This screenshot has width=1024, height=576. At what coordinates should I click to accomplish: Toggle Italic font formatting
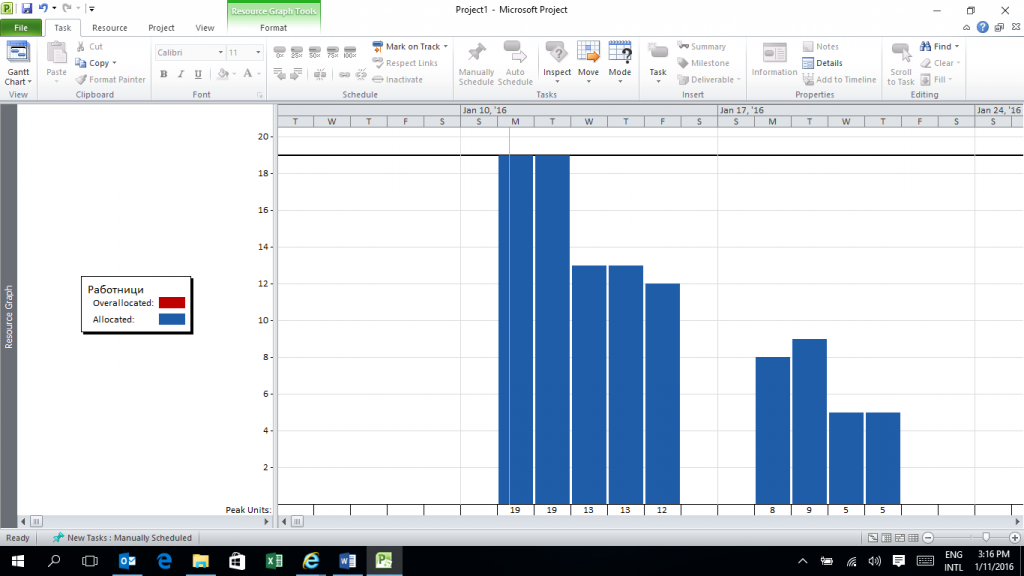[181, 74]
